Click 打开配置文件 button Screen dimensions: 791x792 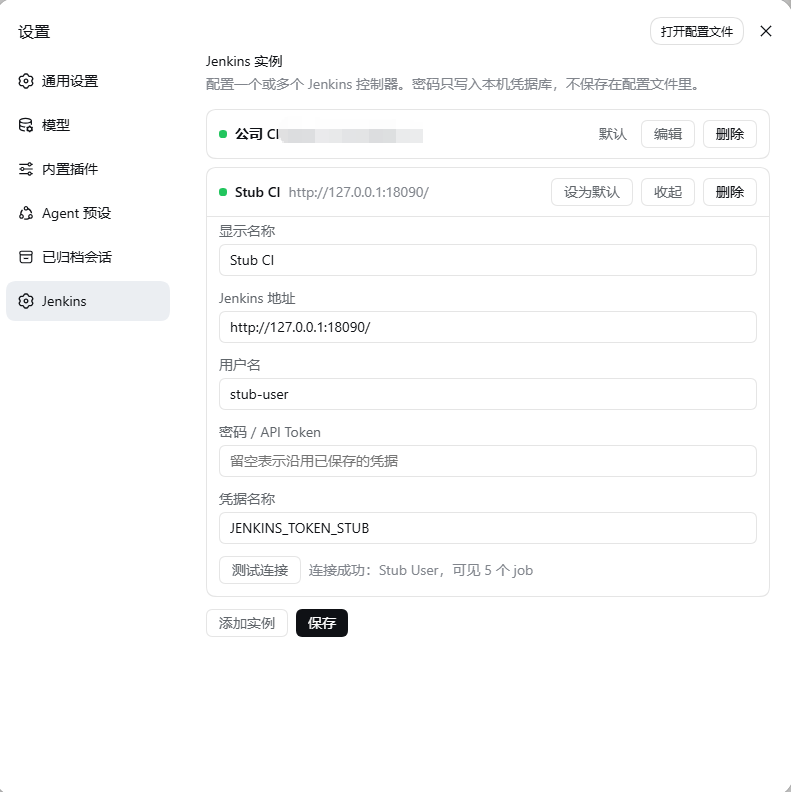click(697, 31)
